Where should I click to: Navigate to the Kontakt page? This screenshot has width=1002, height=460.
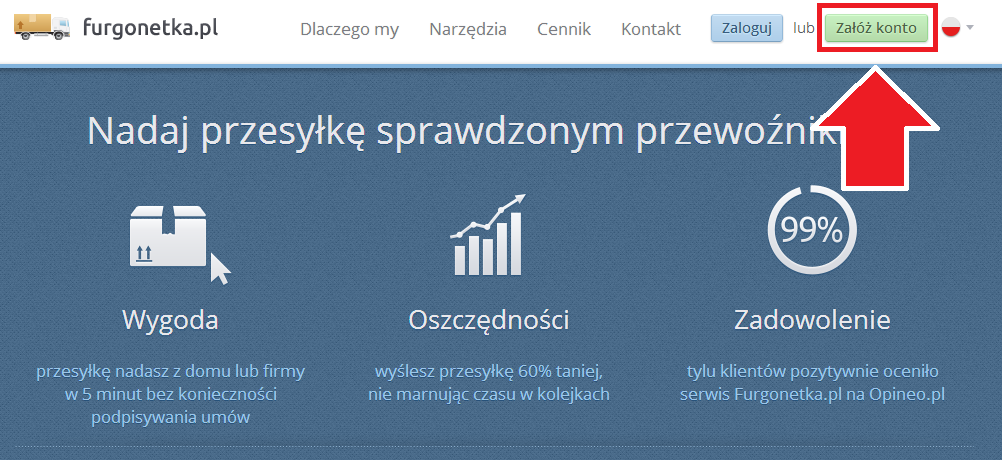[x=650, y=29]
